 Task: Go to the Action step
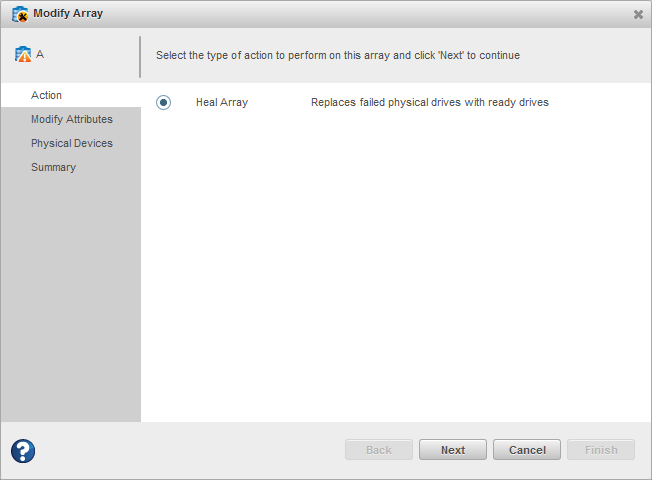[x=46, y=95]
